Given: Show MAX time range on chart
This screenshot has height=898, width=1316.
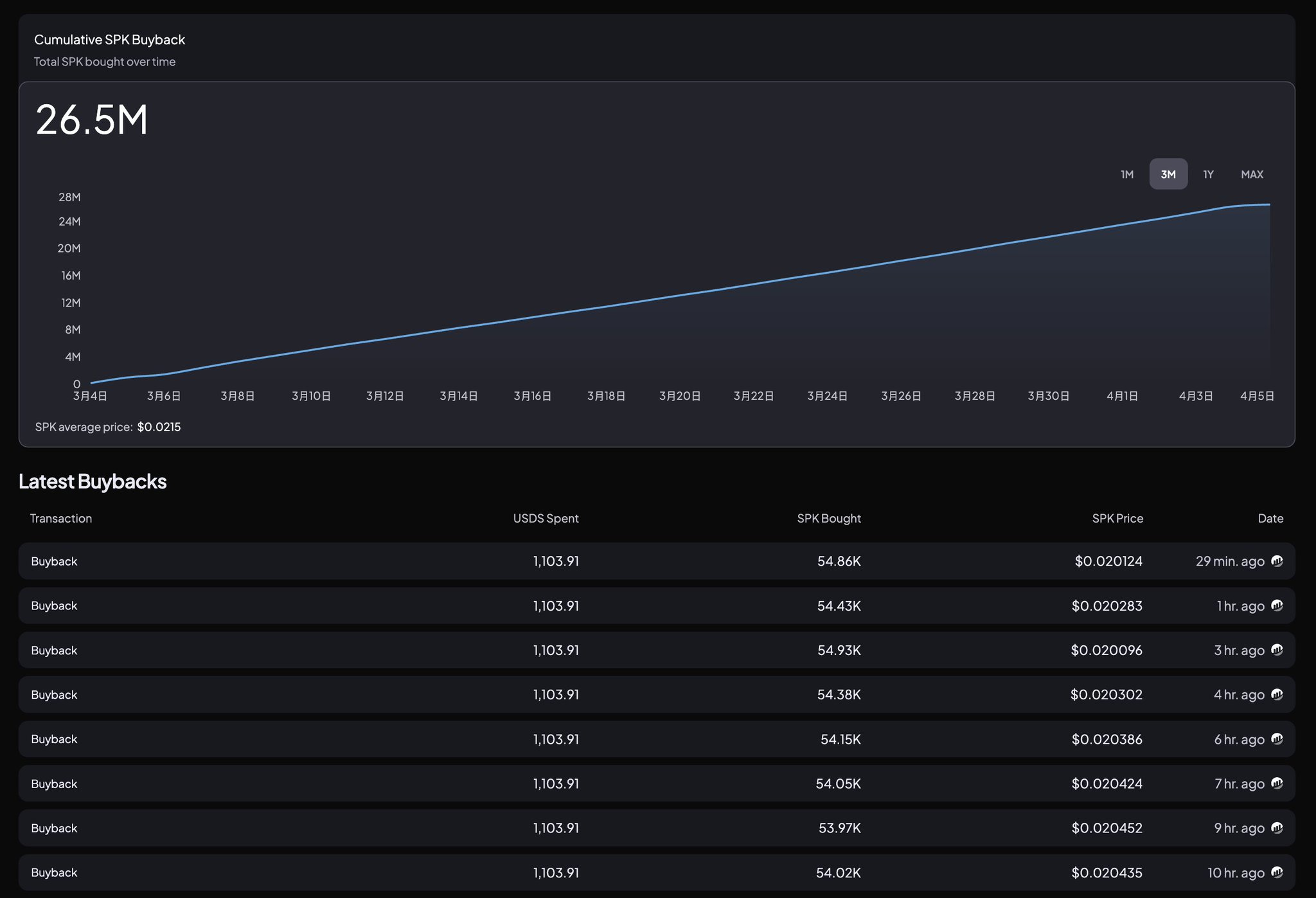Looking at the screenshot, I should coord(1251,174).
